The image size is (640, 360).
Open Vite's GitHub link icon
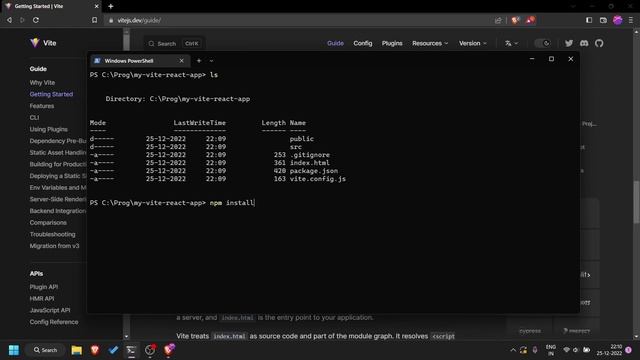point(599,43)
